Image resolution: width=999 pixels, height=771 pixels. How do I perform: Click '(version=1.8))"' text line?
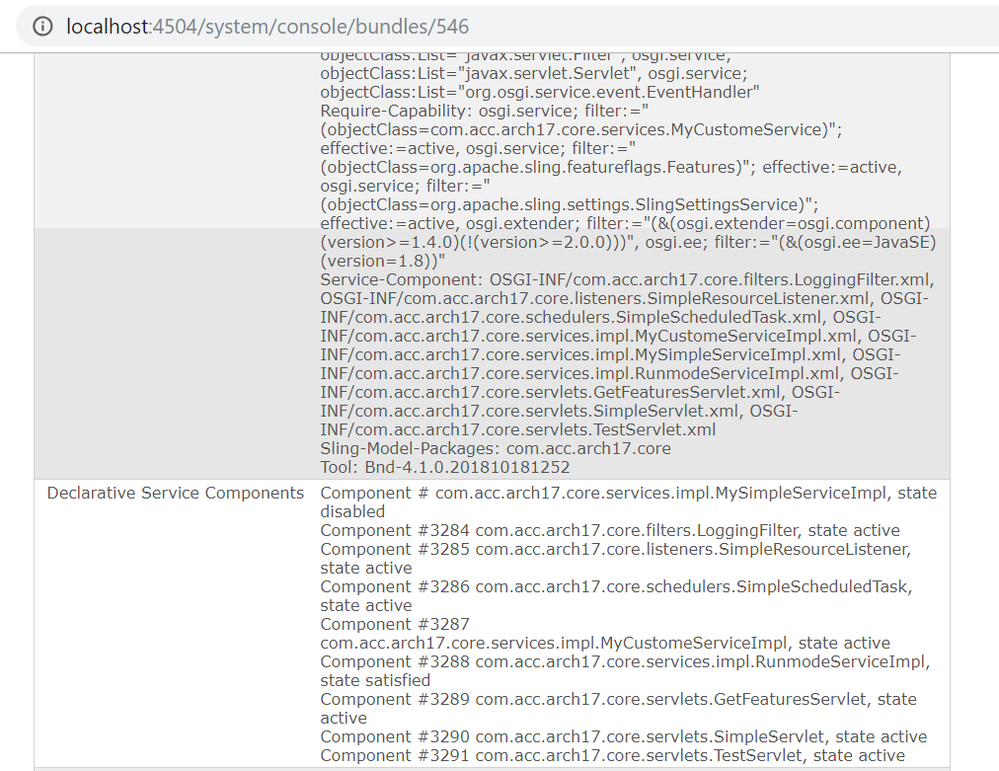(382, 261)
